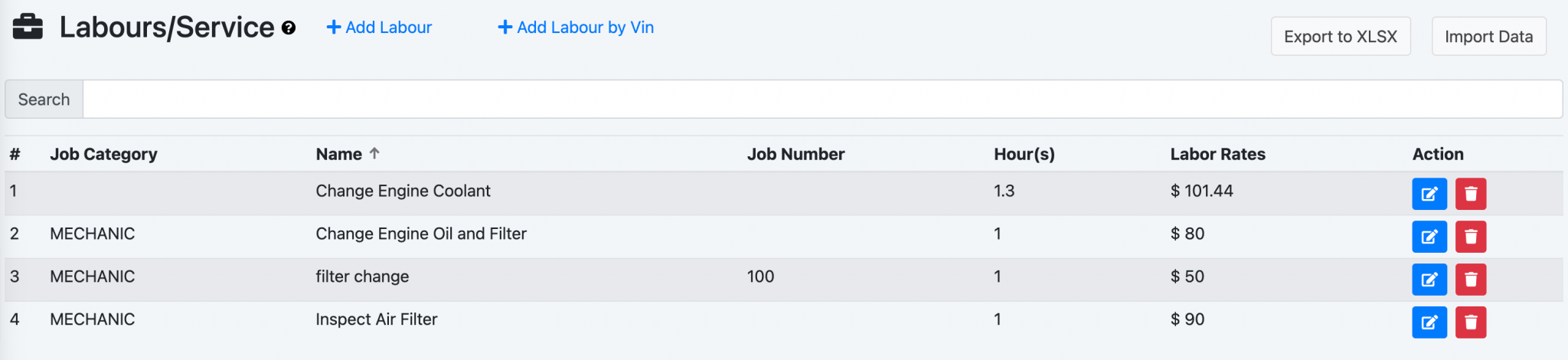Edit the filter change labour entry

[x=1429, y=280]
